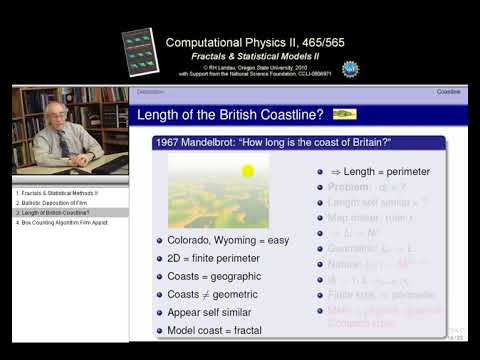Select the 'Coasts ≠ geometric' bullet
Viewport: 480px width, 360px height.
pyautogui.click(x=212, y=294)
